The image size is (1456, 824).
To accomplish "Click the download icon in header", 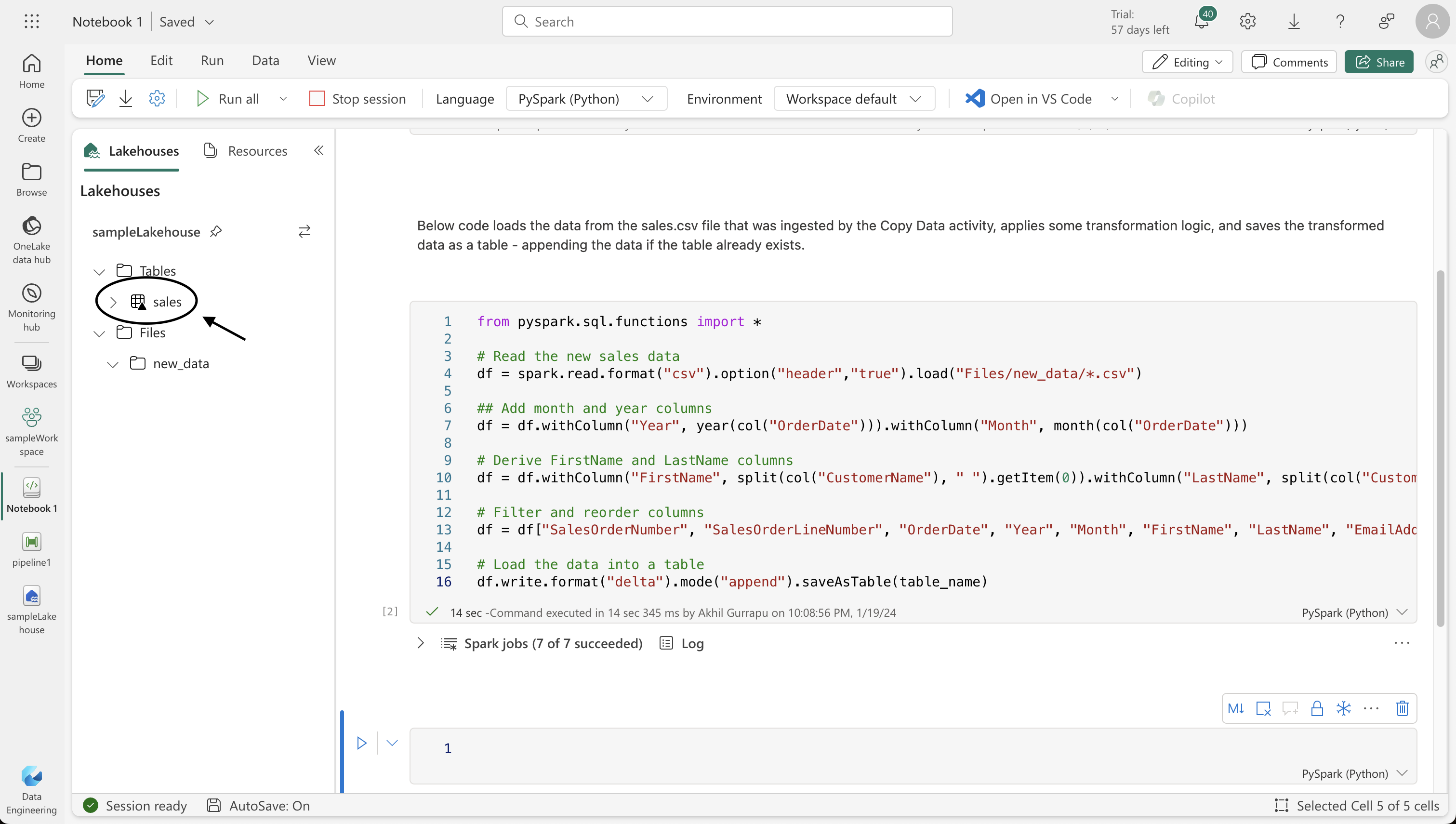I will tap(1294, 22).
